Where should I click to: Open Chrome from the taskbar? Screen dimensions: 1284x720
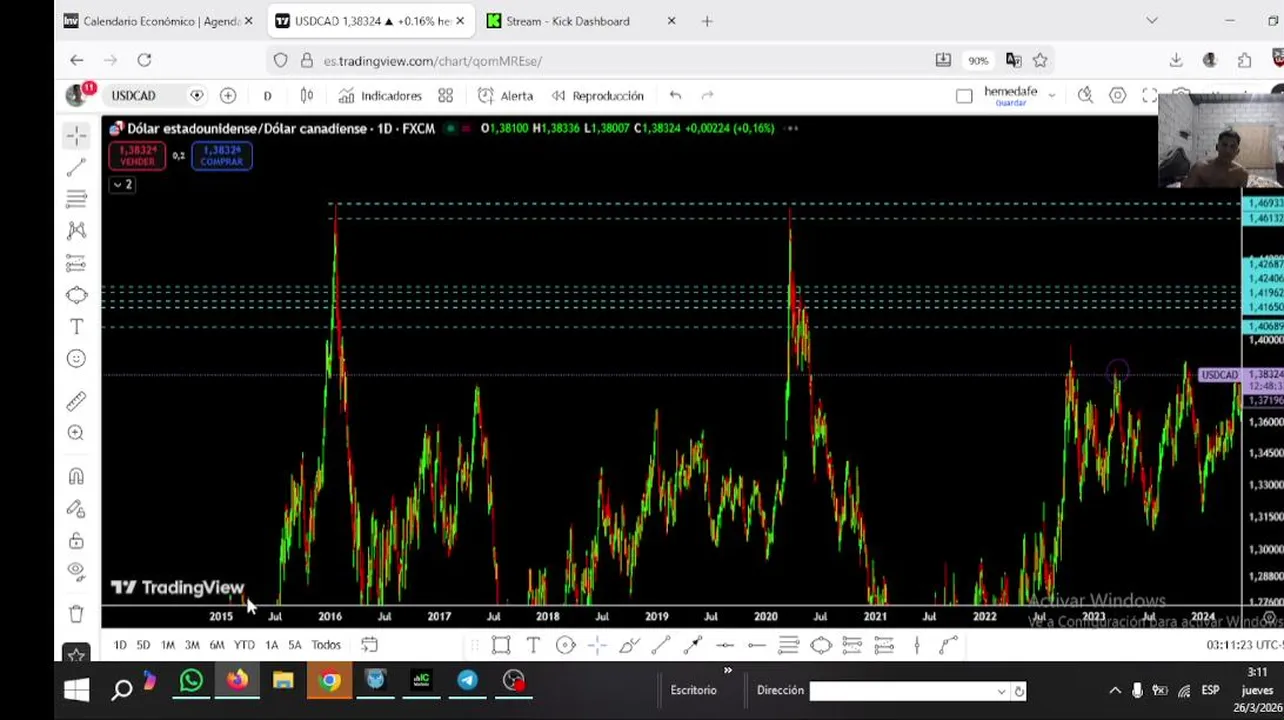pos(329,682)
